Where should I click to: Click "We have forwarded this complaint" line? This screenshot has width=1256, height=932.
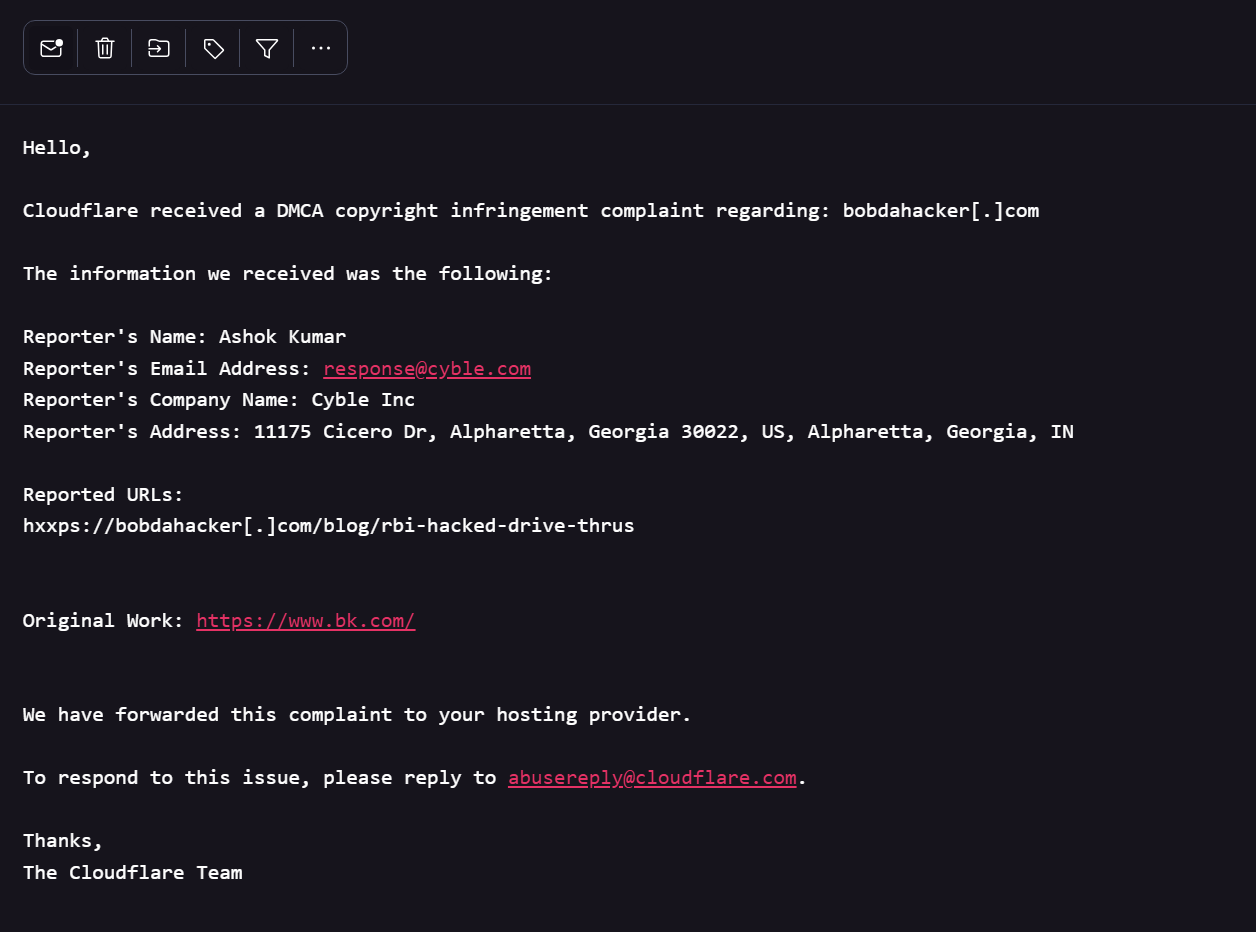(357, 715)
